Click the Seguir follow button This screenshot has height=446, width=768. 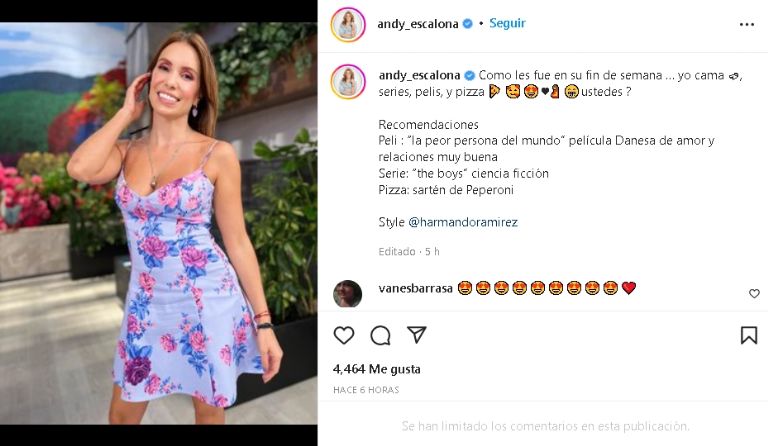[507, 23]
